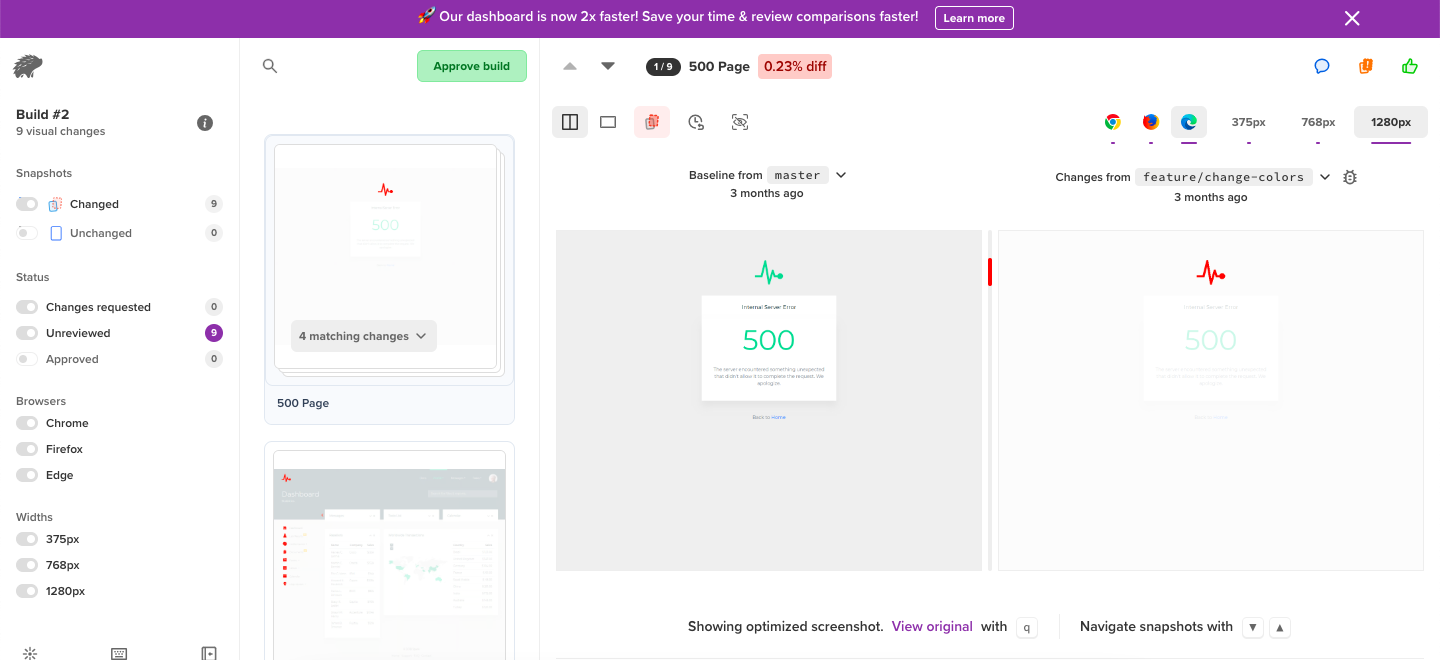Click the Percy hedgehog logo
1440x660 pixels.
28,67
